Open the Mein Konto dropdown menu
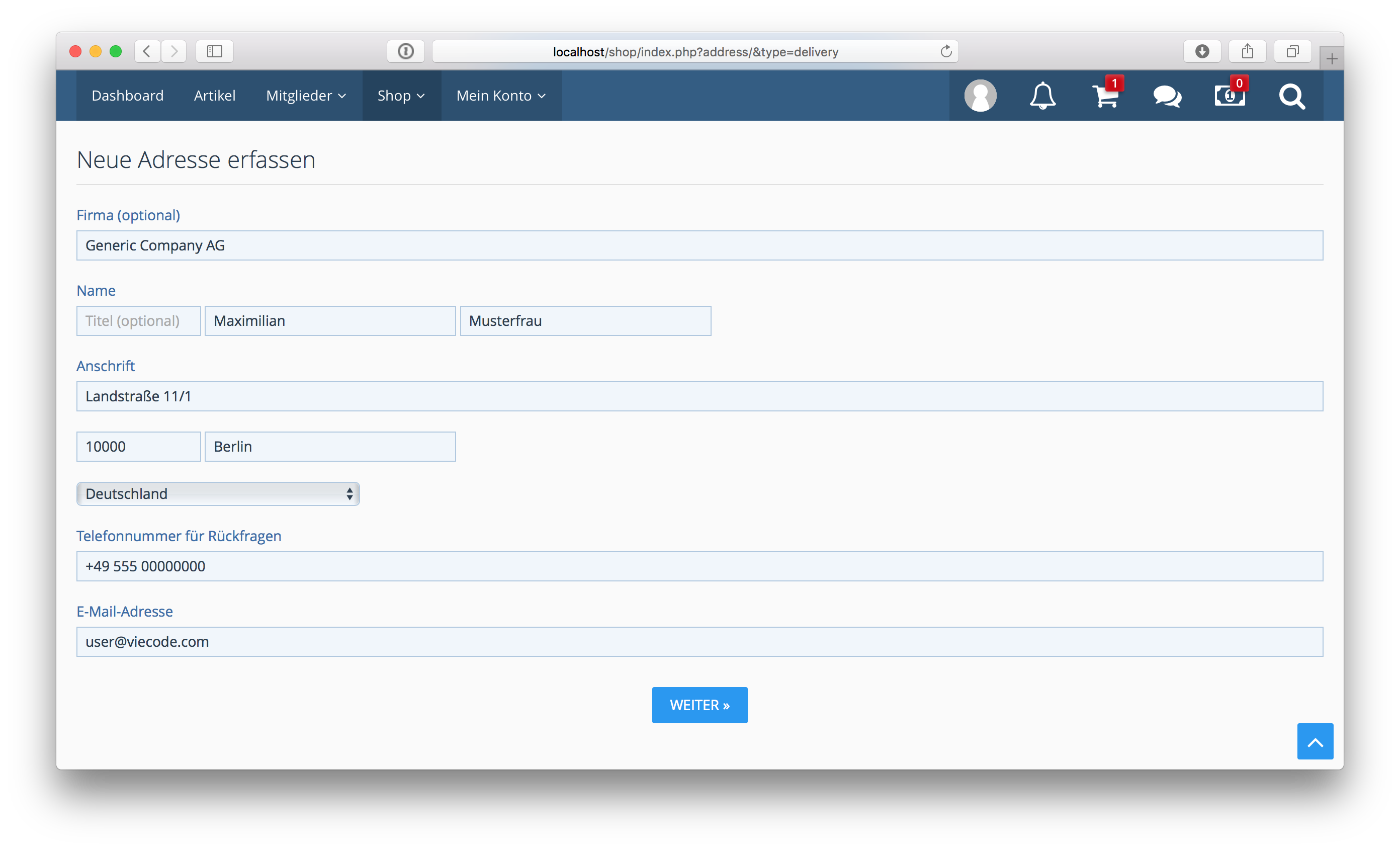The width and height of the screenshot is (1400, 850). point(501,96)
